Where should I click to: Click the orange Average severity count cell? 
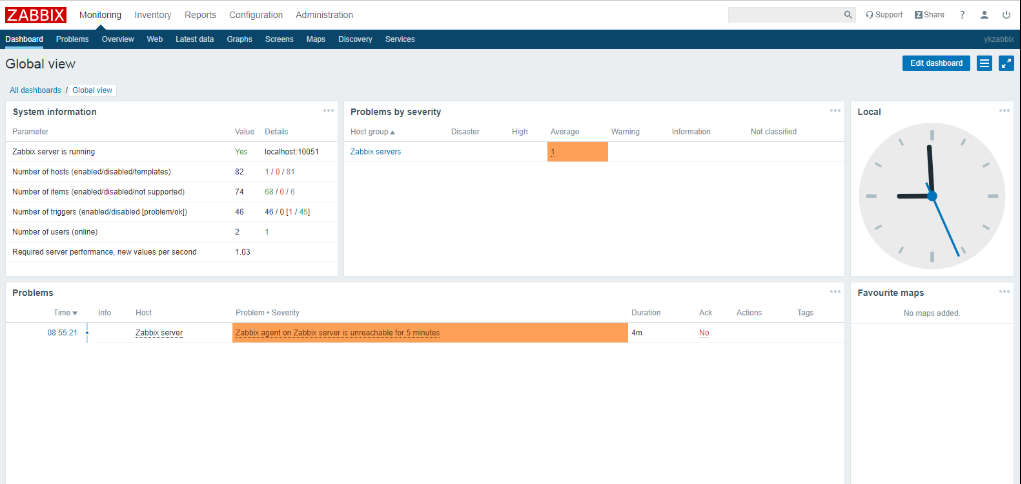[578, 152]
